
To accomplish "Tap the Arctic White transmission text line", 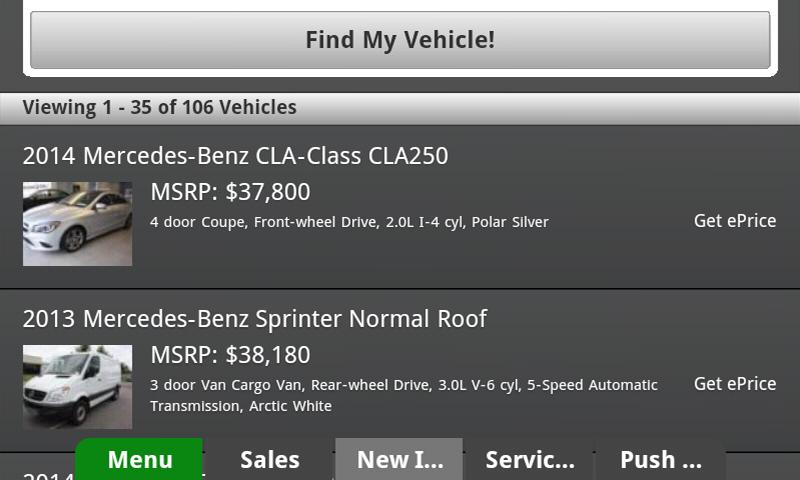I will 240,406.
